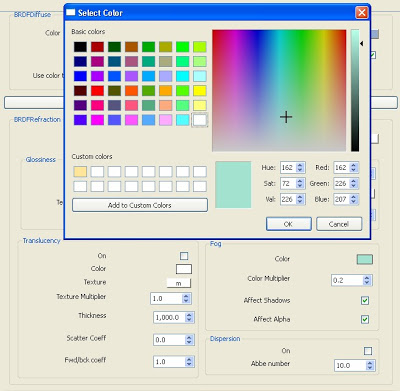Open the Fog Color swatch
Image resolution: width=400 pixels, height=391 pixels.
[x=365, y=259]
